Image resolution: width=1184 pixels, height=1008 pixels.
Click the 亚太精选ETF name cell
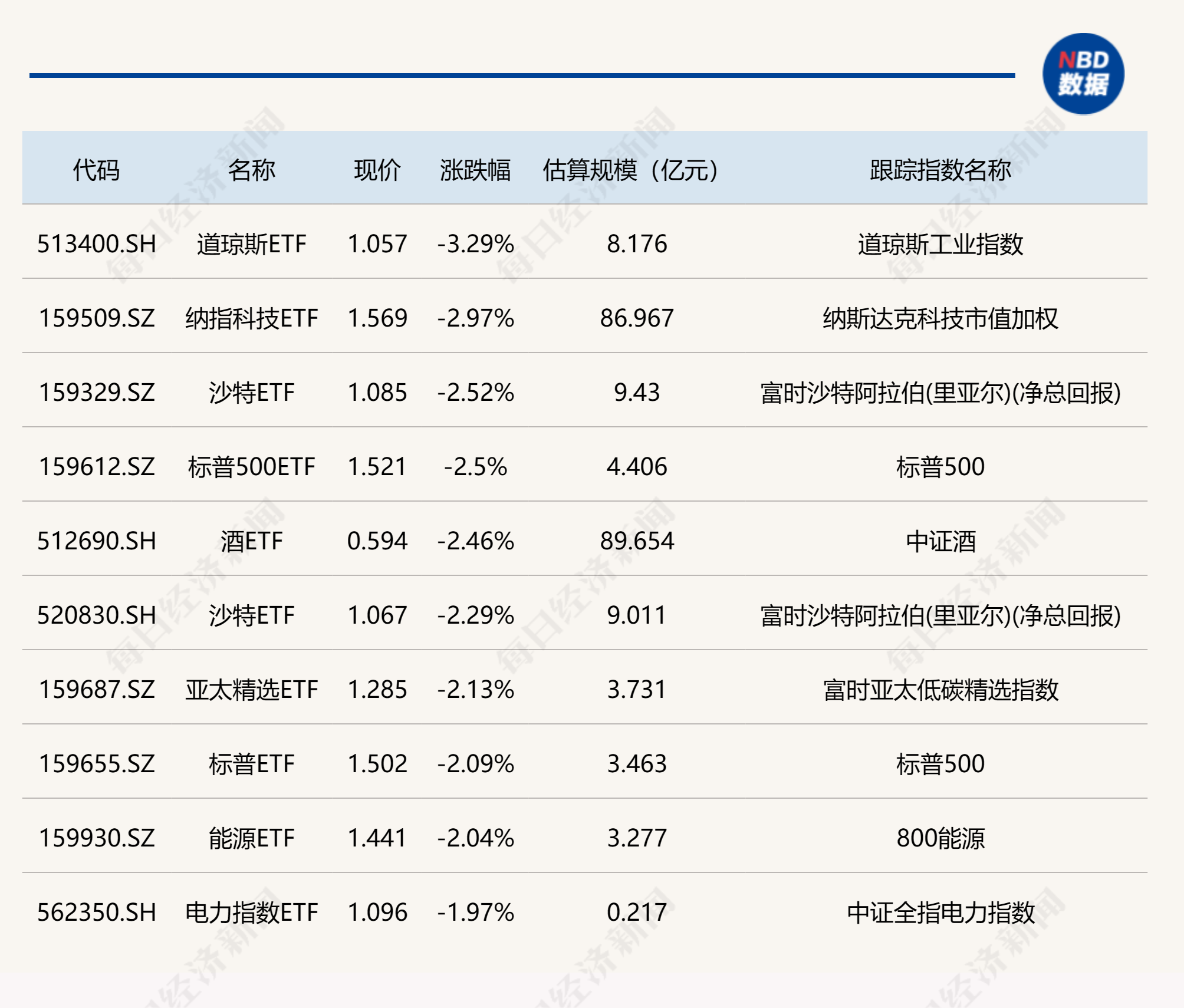coord(252,690)
